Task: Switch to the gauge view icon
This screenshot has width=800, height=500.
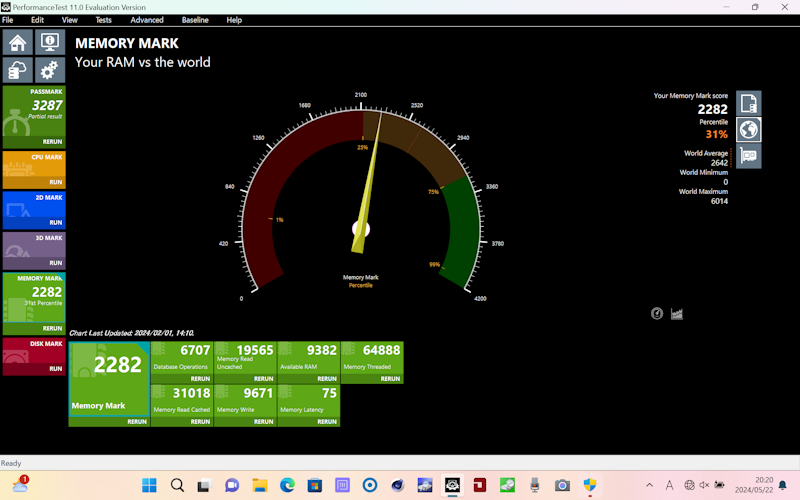Action: [657, 313]
